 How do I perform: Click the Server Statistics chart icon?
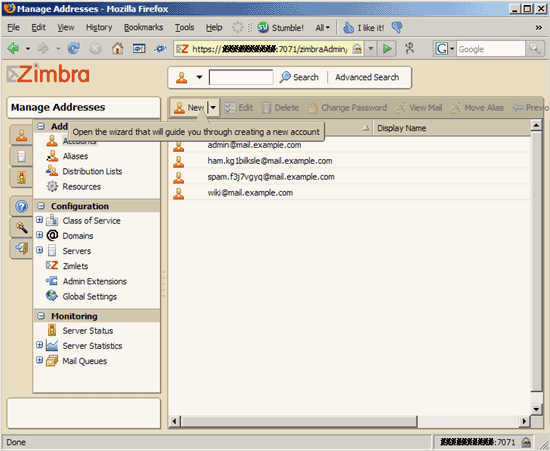click(52, 345)
